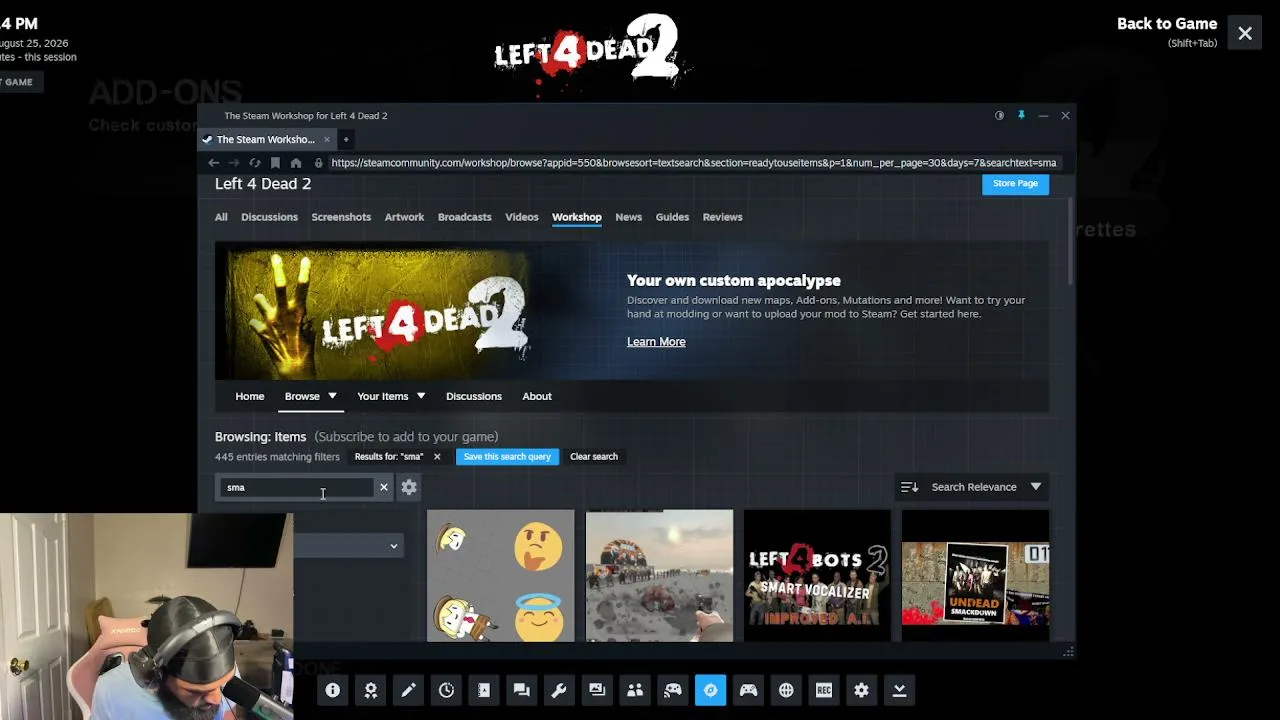Click the Store Page button

[x=1015, y=184]
